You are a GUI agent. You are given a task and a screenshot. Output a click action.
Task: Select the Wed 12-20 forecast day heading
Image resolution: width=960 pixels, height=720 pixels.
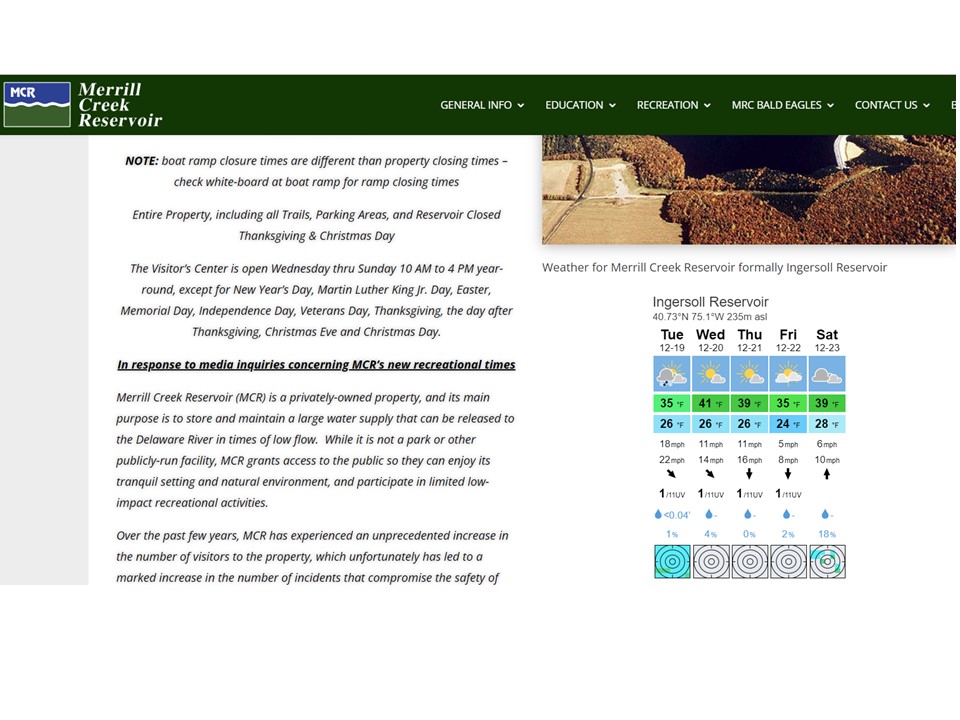pos(711,340)
